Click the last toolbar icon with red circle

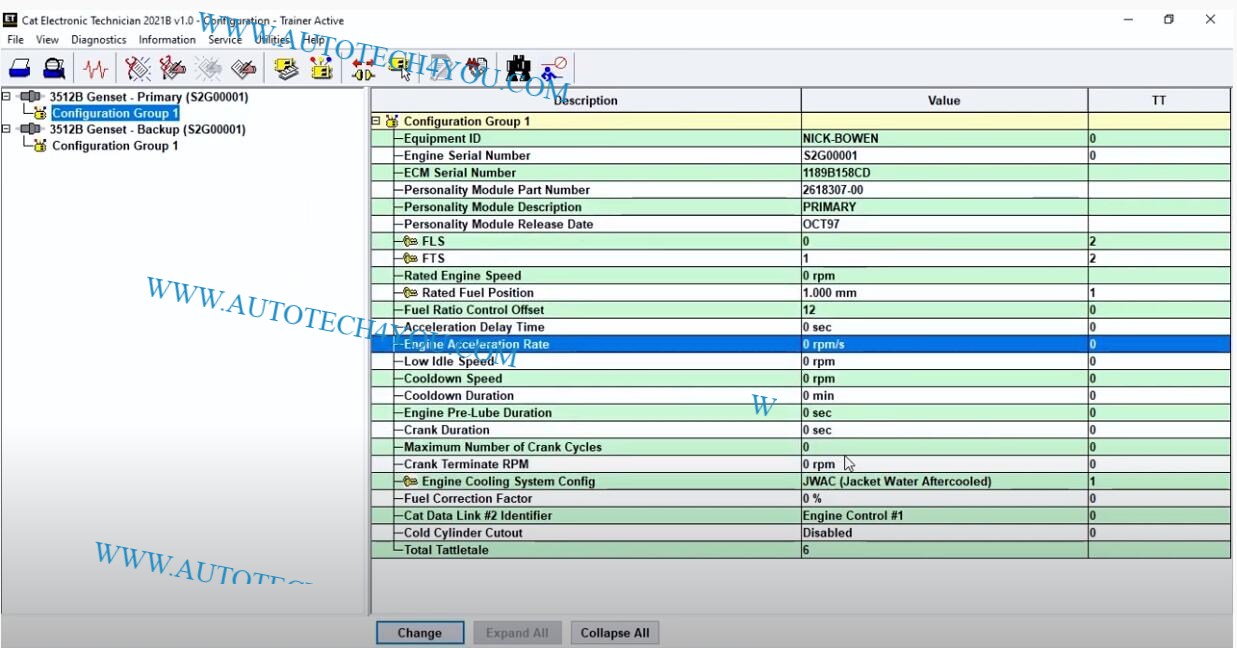pos(553,69)
